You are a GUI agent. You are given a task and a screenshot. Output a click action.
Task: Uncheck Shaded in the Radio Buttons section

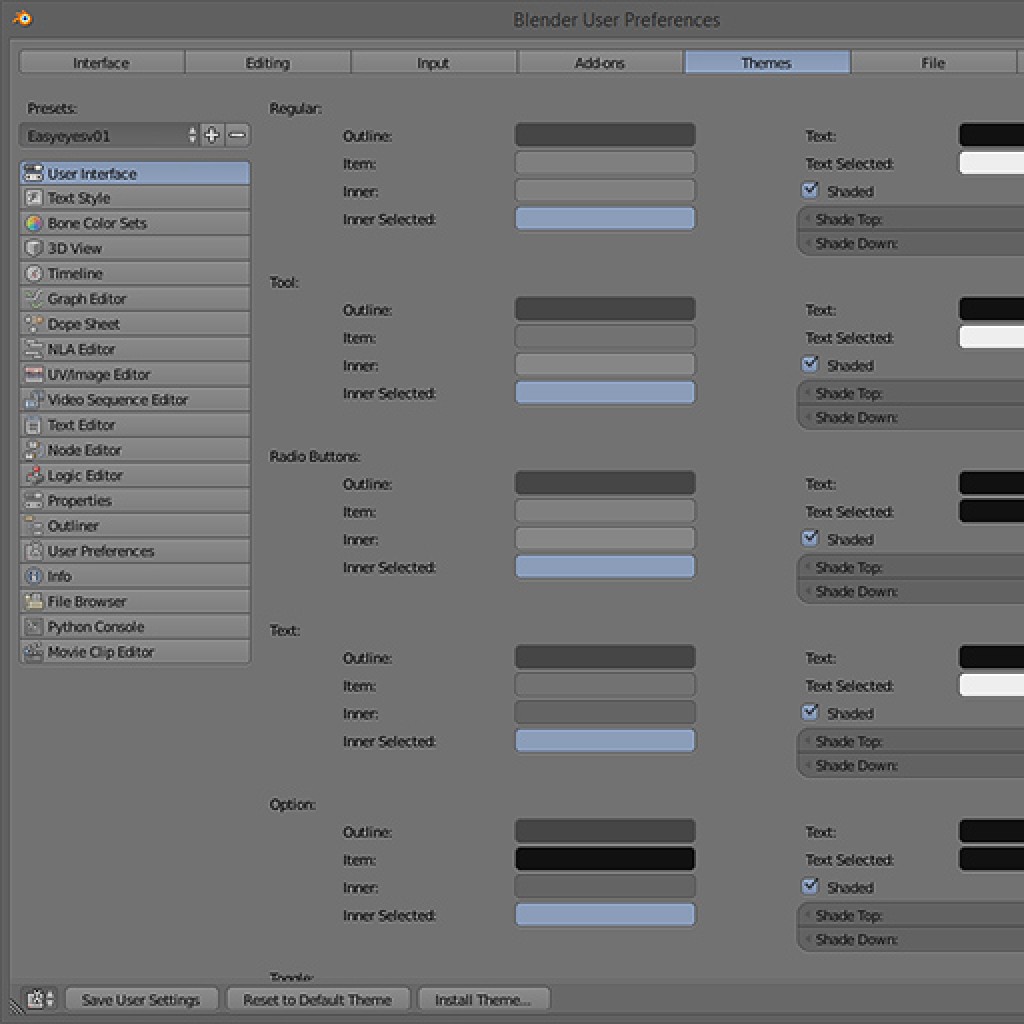click(810, 538)
